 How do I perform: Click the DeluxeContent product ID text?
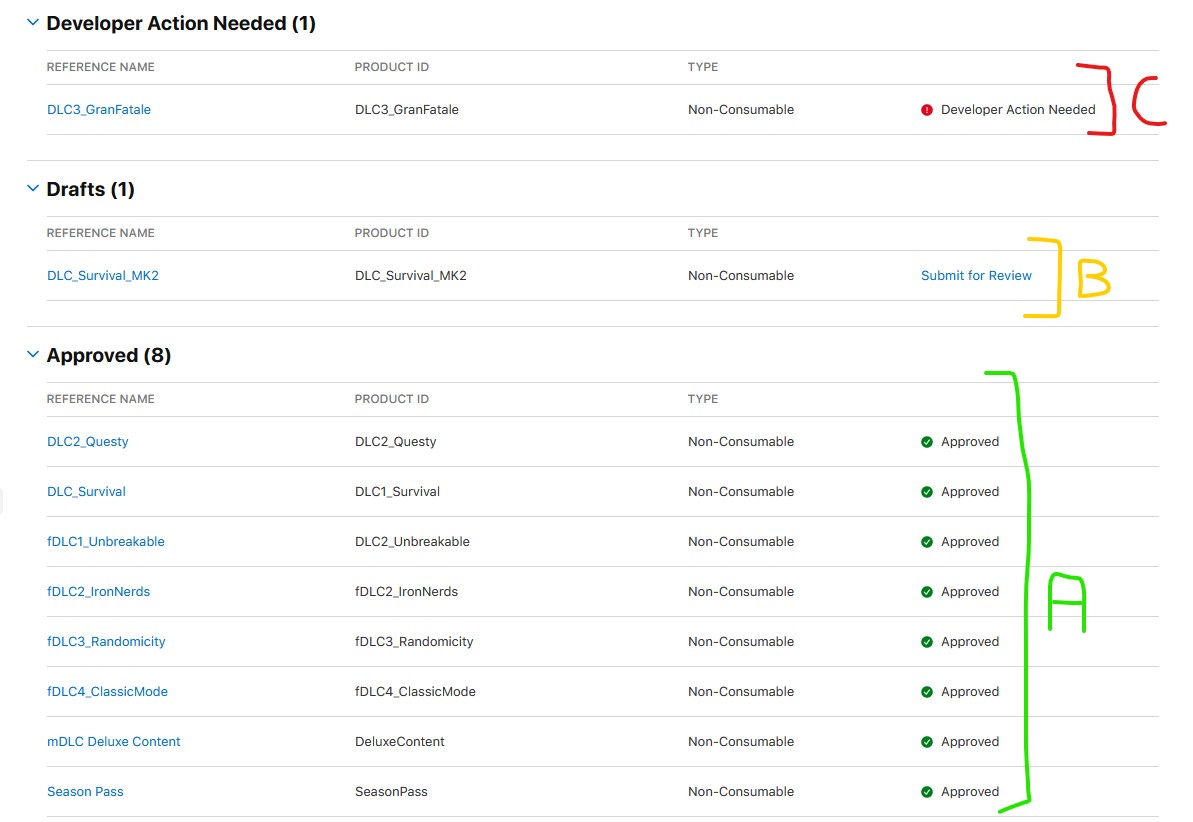pyautogui.click(x=400, y=742)
